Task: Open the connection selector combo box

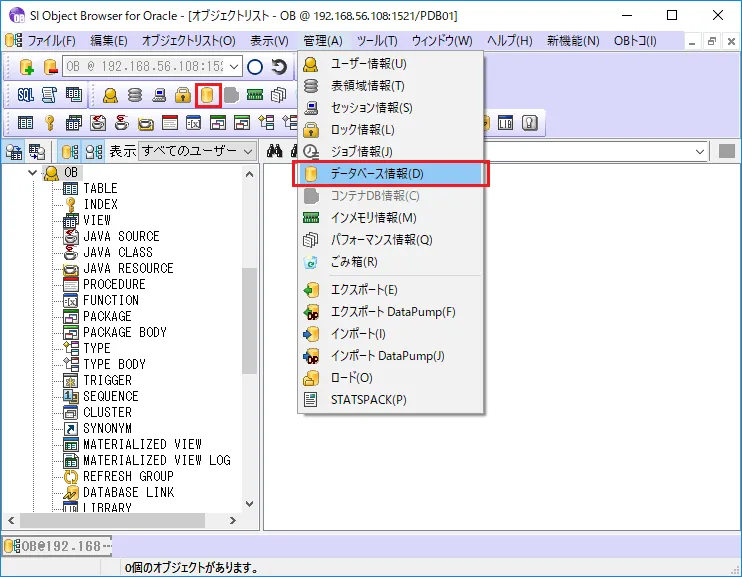Action: [152, 66]
